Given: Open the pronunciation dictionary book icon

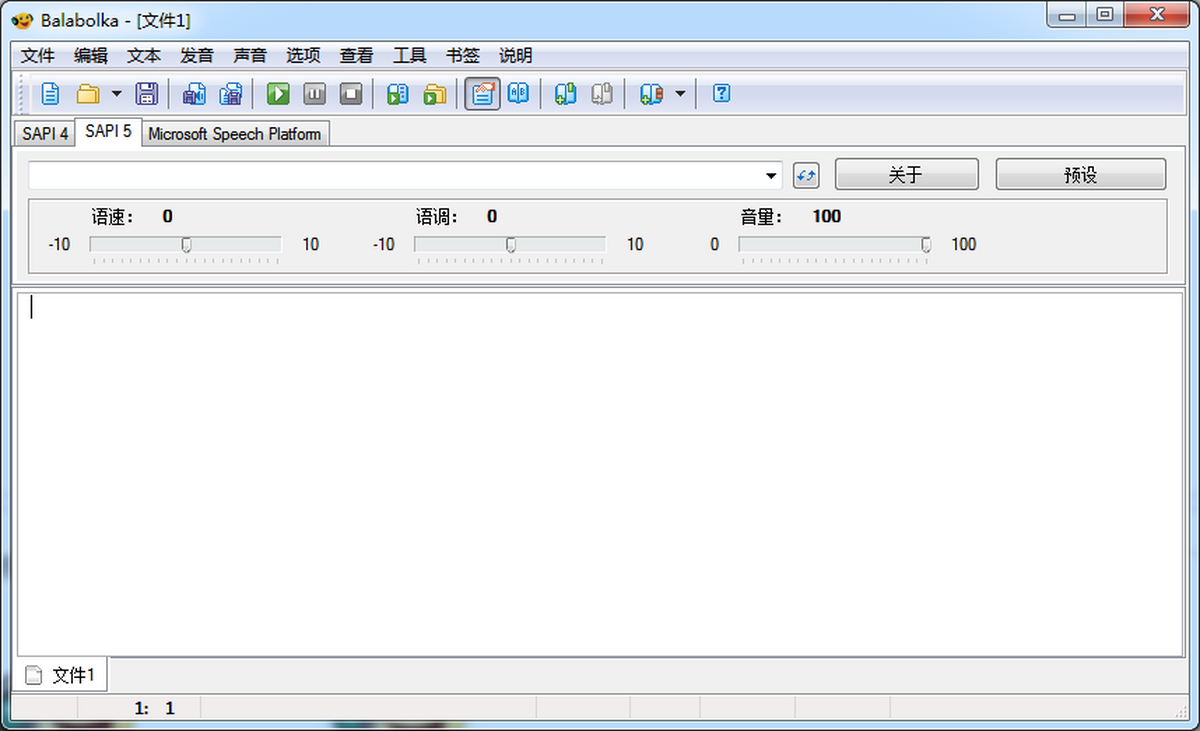Looking at the screenshot, I should point(518,94).
